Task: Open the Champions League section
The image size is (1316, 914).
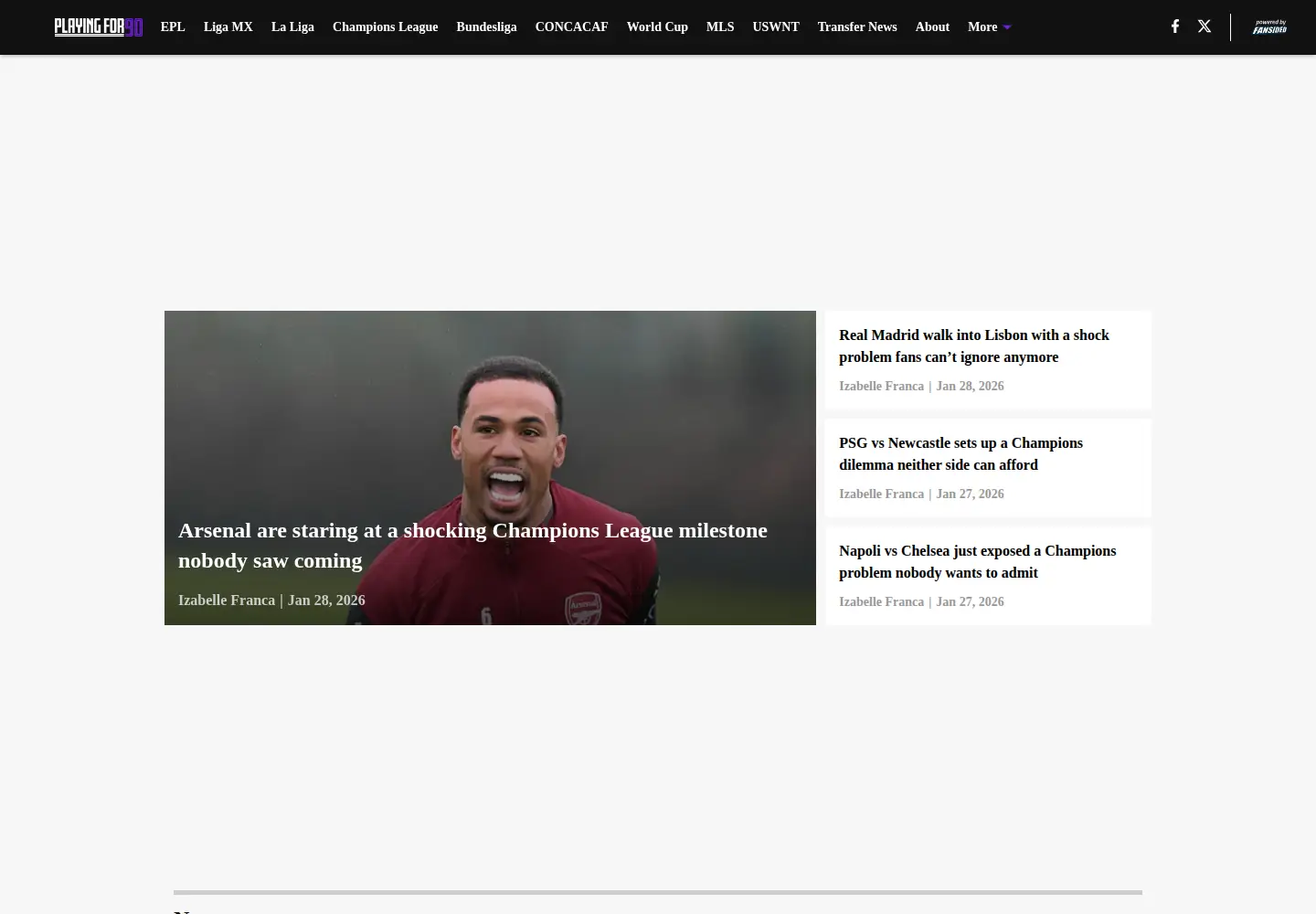Action: (386, 27)
